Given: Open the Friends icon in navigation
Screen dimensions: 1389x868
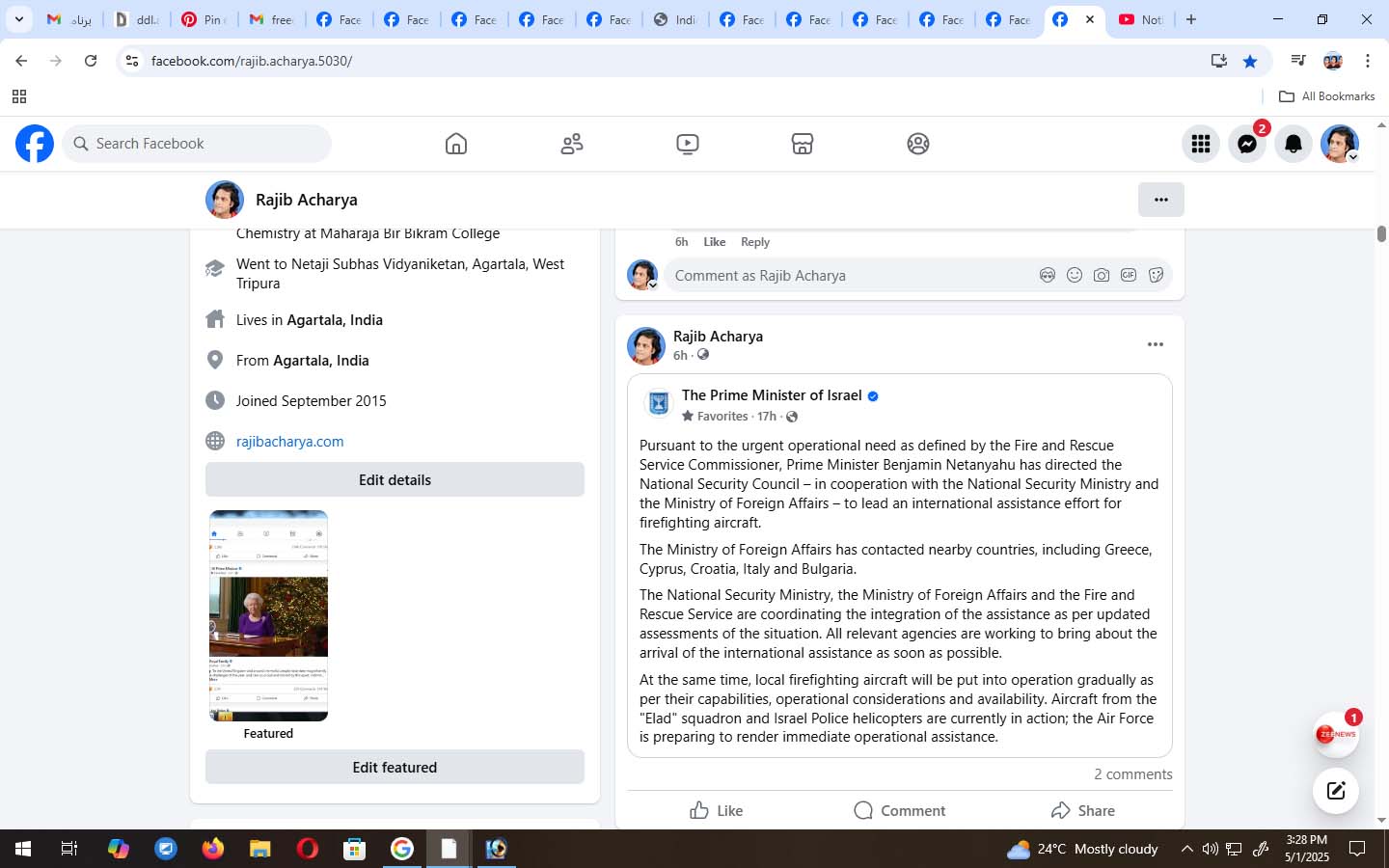Looking at the screenshot, I should 572,144.
